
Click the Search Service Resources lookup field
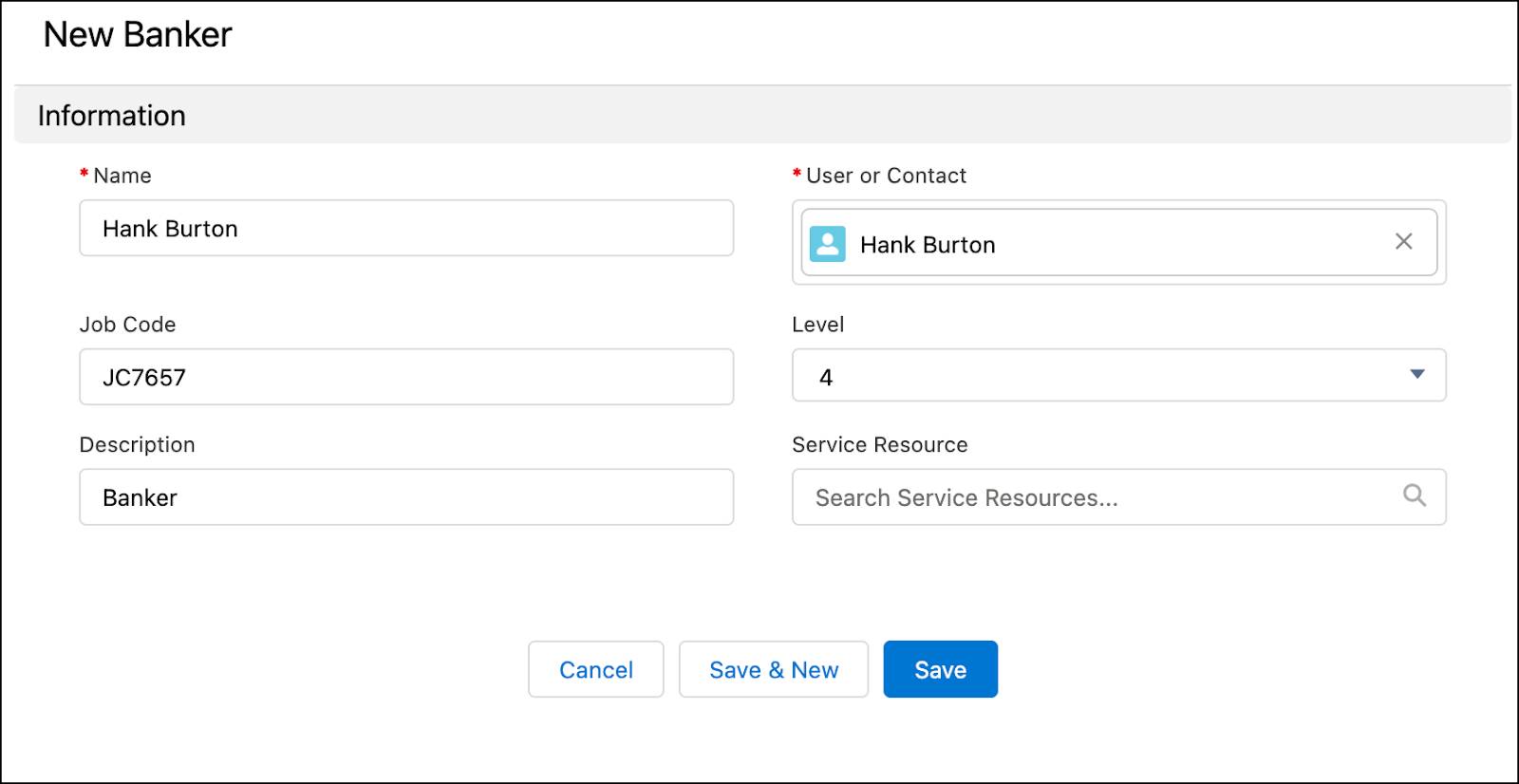point(1092,497)
